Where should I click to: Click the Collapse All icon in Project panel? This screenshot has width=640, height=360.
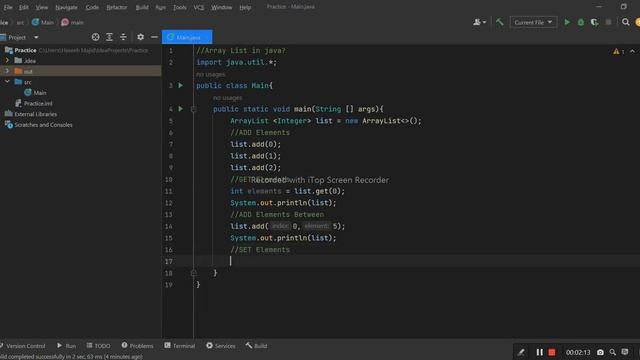click(123, 37)
